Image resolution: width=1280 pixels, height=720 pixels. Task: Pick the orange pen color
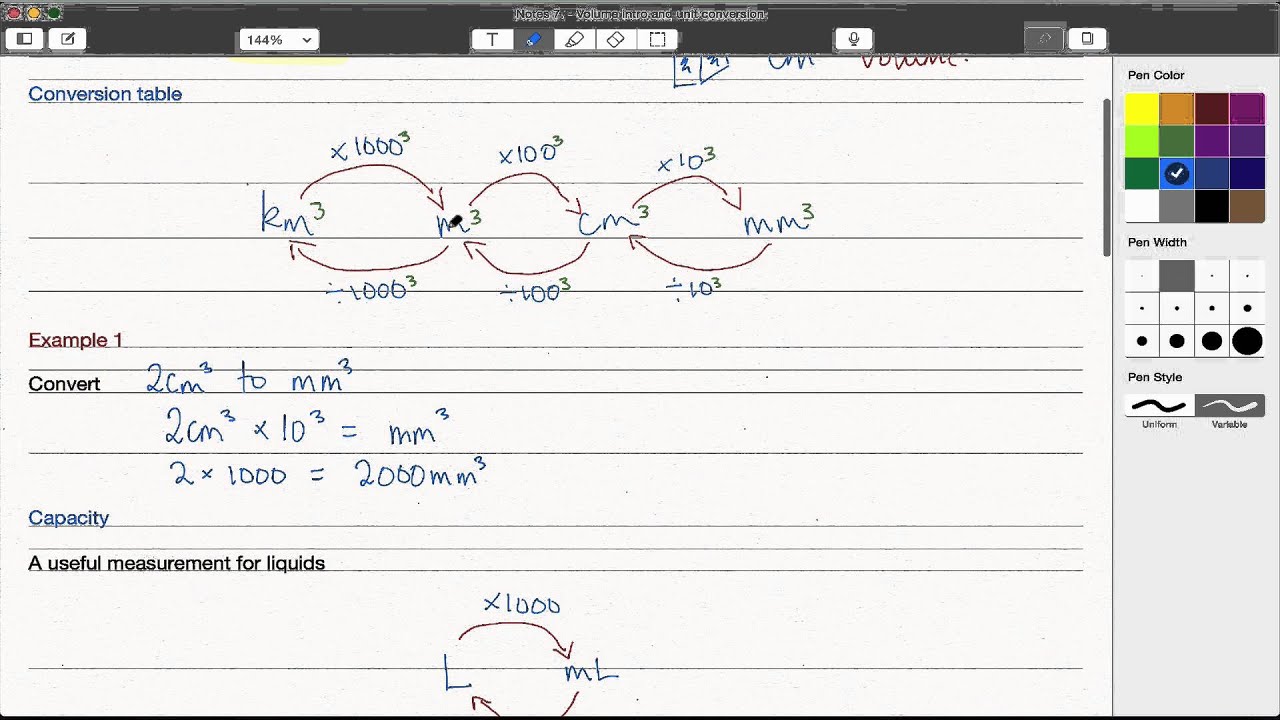click(1177, 109)
